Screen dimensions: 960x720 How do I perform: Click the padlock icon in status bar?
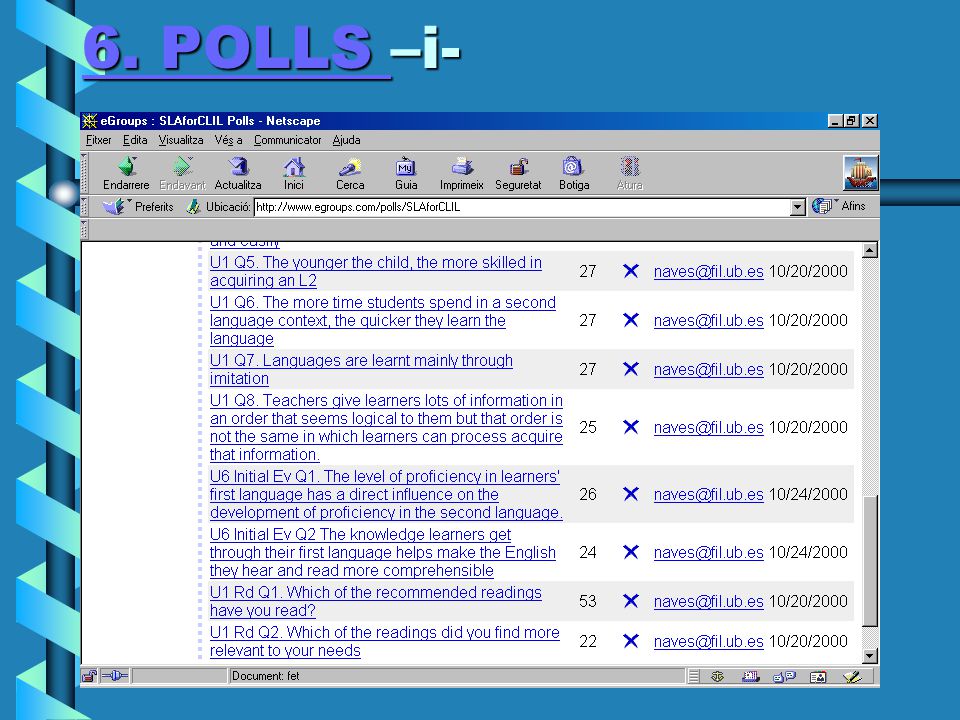89,676
